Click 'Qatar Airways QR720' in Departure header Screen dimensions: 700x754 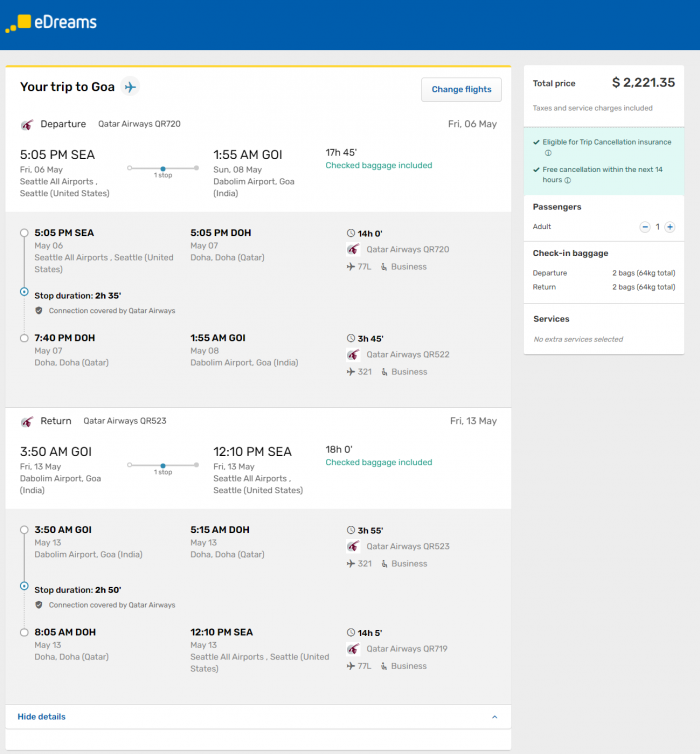139,124
